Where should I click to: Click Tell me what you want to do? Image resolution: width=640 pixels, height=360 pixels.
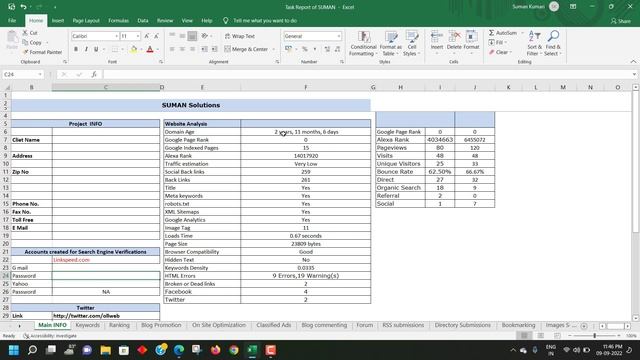[x=265, y=20]
